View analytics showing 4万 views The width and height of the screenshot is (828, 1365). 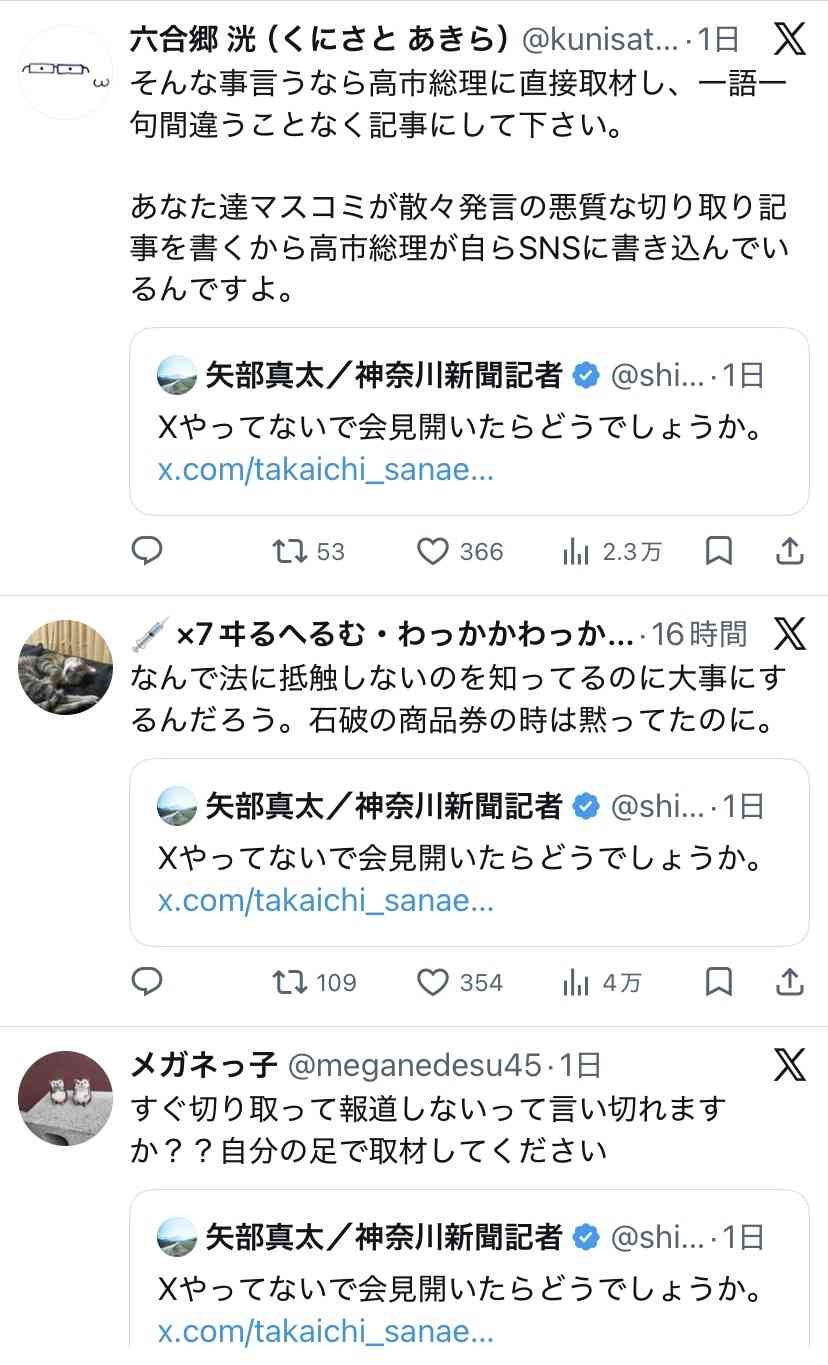pos(576,983)
